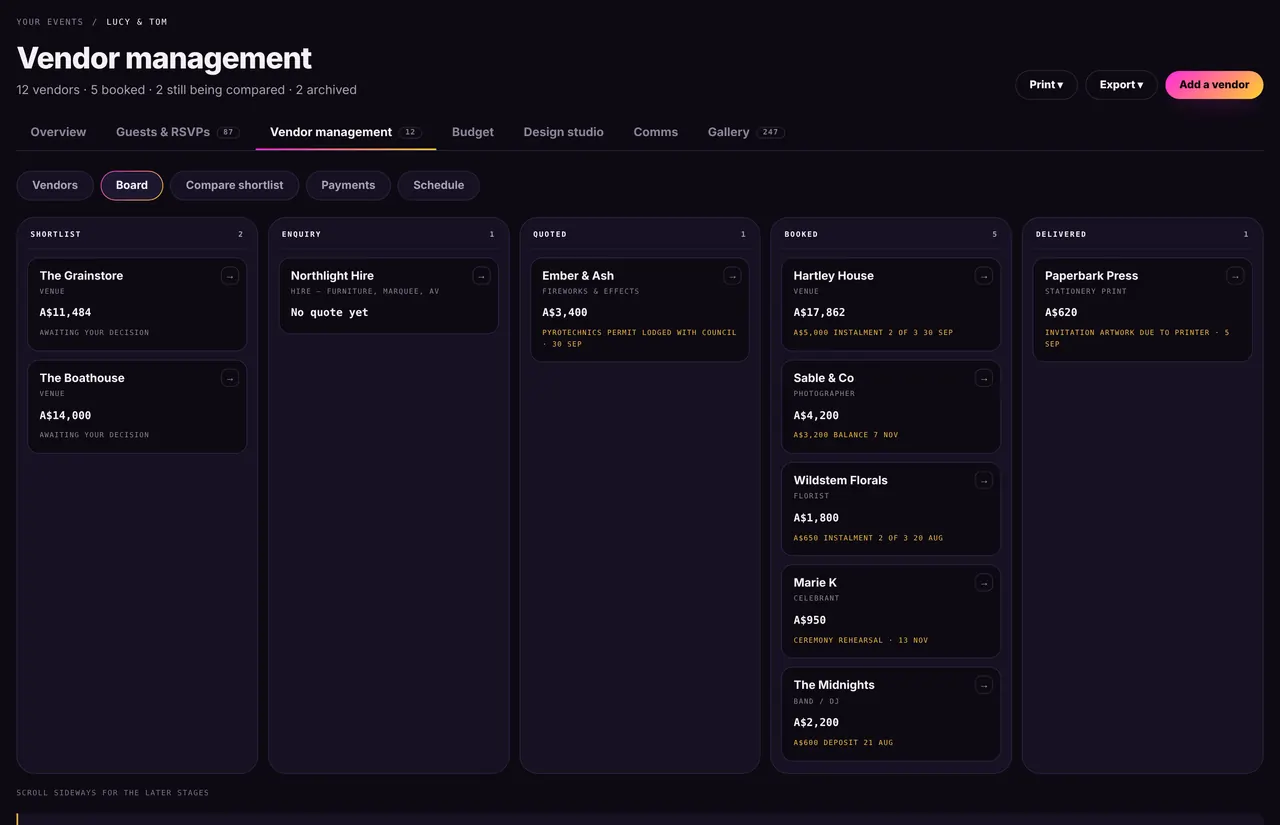This screenshot has width=1280, height=825.
Task: Click the arrow icon on Northlight Hire card
Action: click(481, 276)
